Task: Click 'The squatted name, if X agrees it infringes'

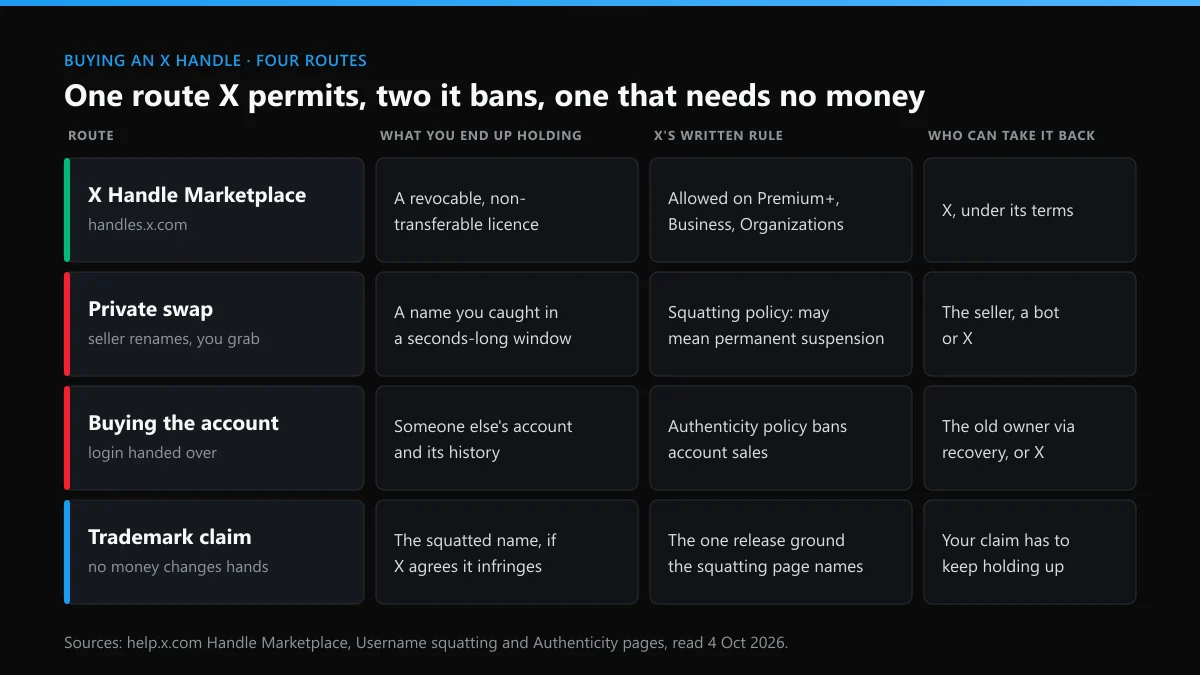Action: coord(507,552)
